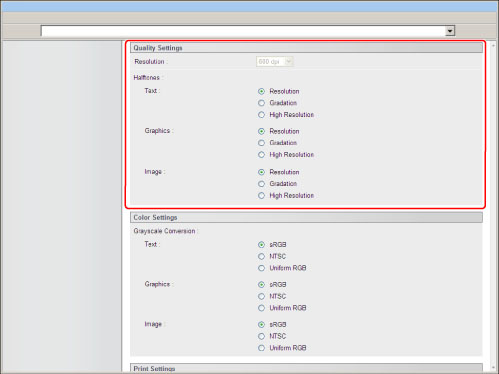Image resolution: width=499 pixels, height=374 pixels.
Task: Open the Resolution 600 dpi dropdown
Action: tap(275, 62)
